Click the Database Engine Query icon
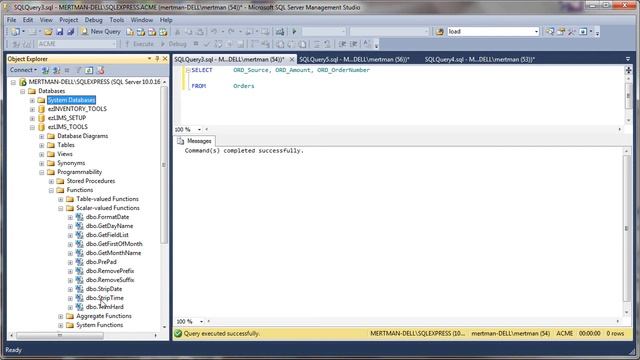Viewport: 640px width, 360px height. pos(130,31)
